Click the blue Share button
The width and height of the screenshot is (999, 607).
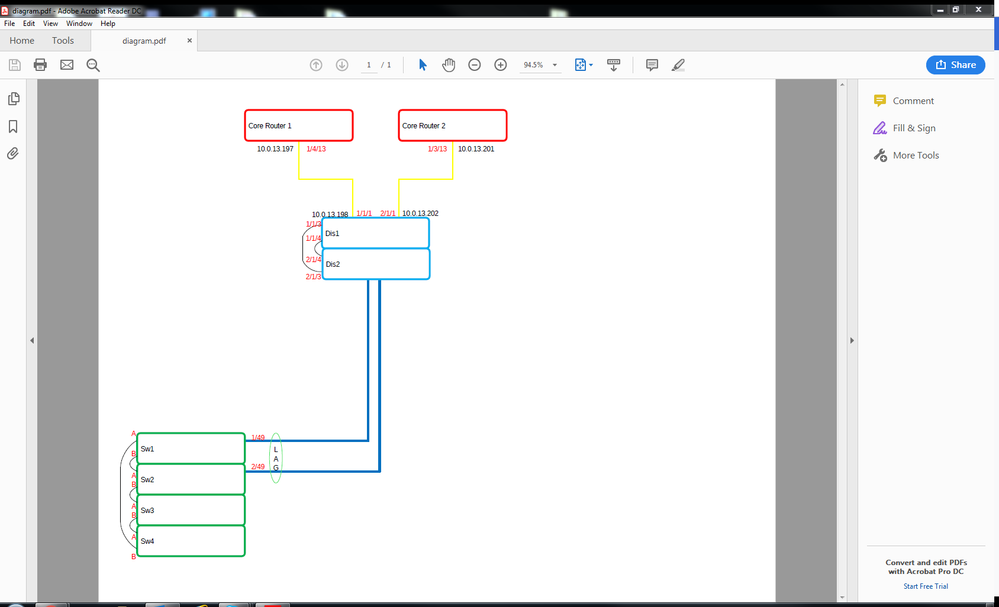point(955,65)
